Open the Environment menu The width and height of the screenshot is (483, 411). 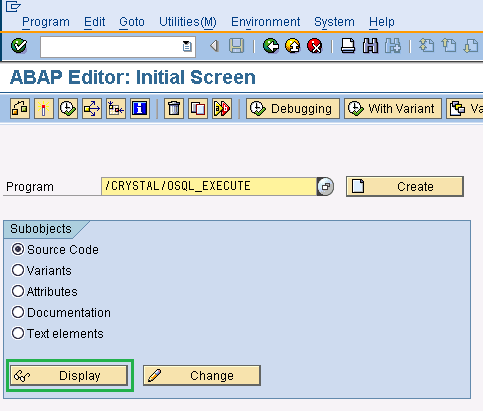[x=266, y=22]
